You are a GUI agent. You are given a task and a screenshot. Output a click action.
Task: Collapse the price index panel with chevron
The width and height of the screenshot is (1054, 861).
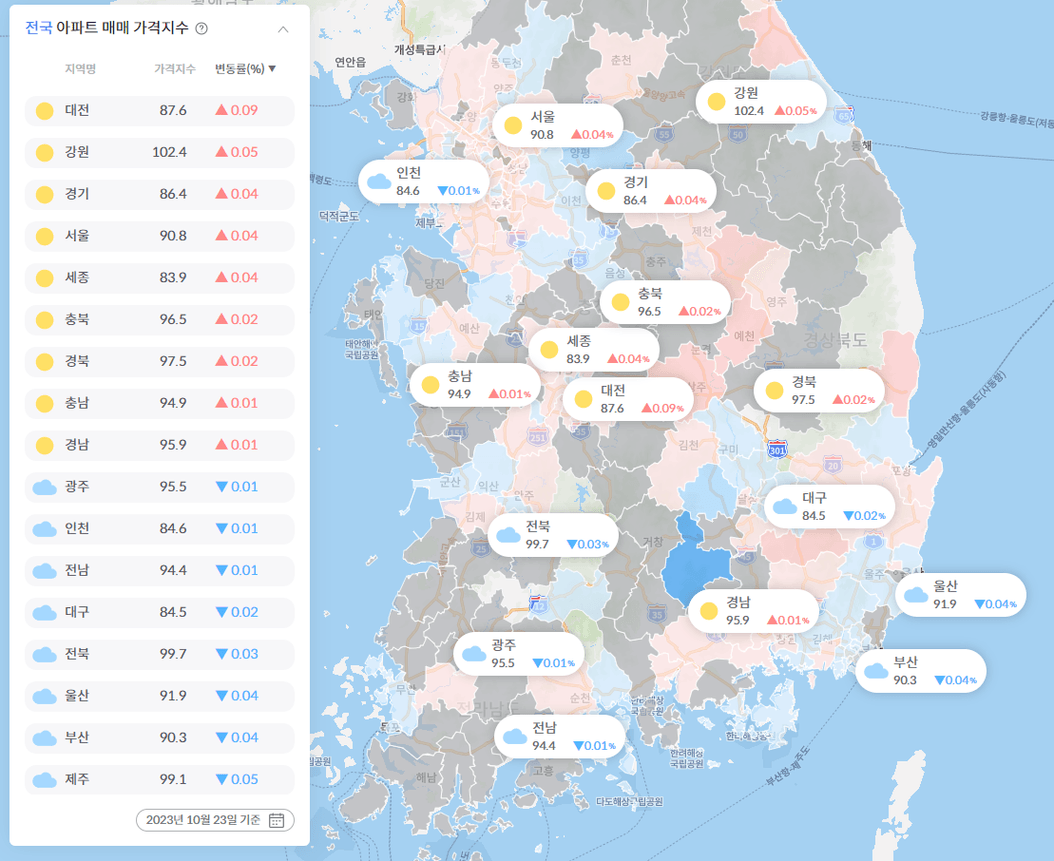[x=283, y=29]
